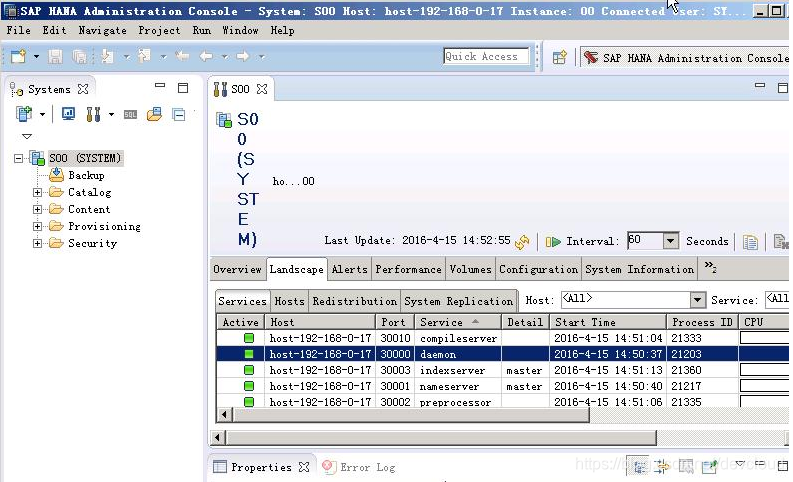This screenshot has width=793, height=482.
Task: Click the services table horizontal scrollbar thumb
Action: [411, 415]
